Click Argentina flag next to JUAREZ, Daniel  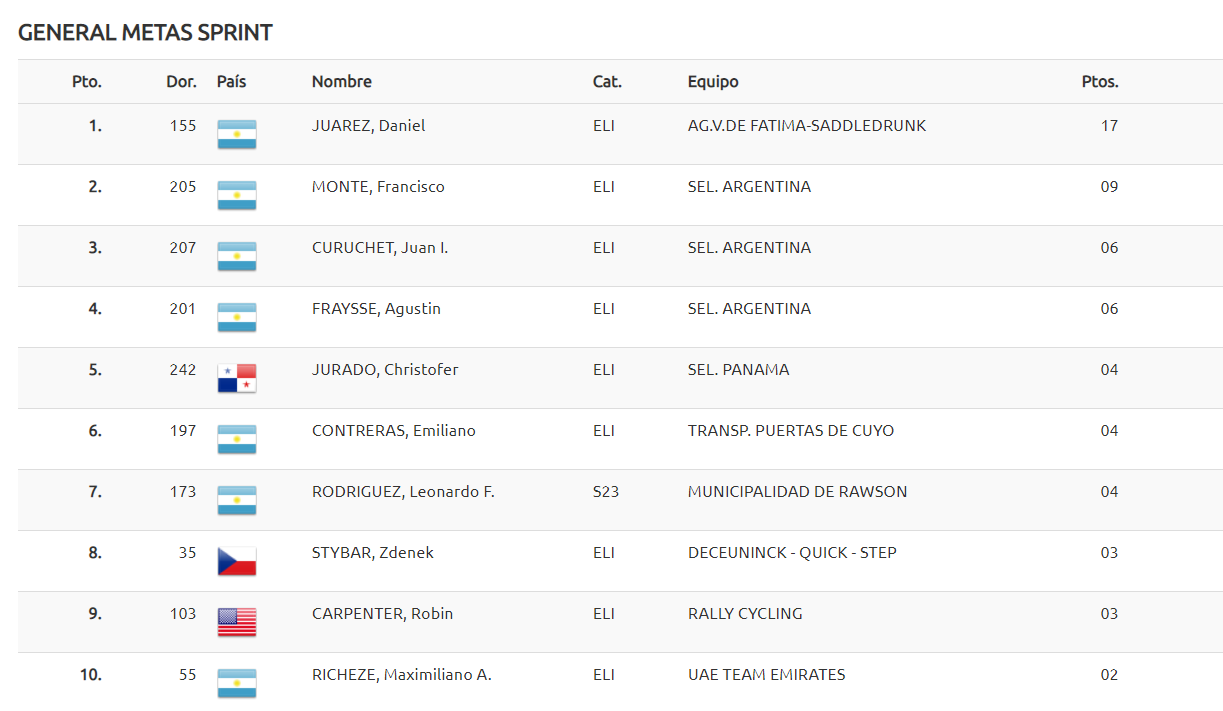click(x=237, y=134)
